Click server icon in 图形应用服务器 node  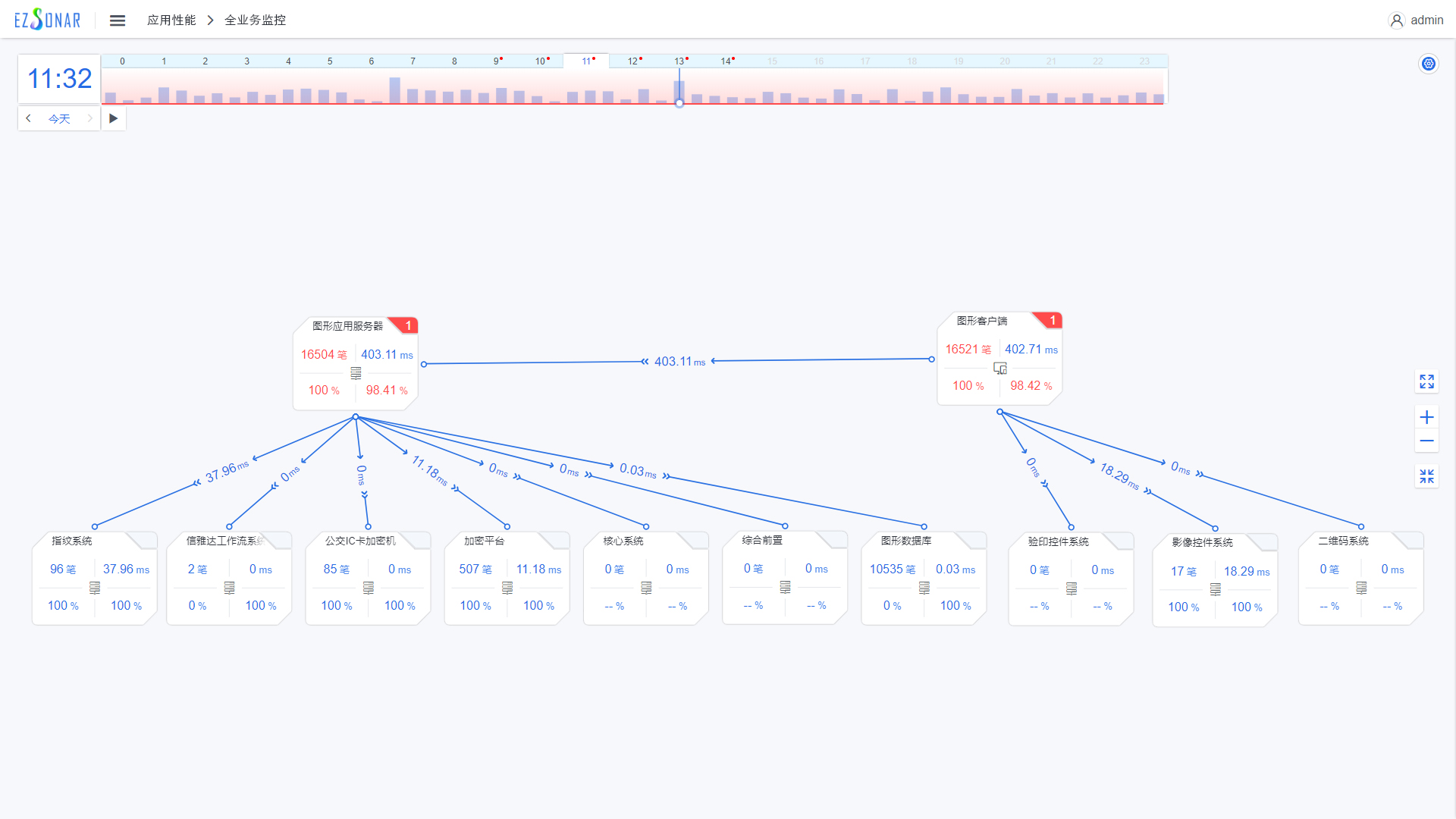click(356, 373)
